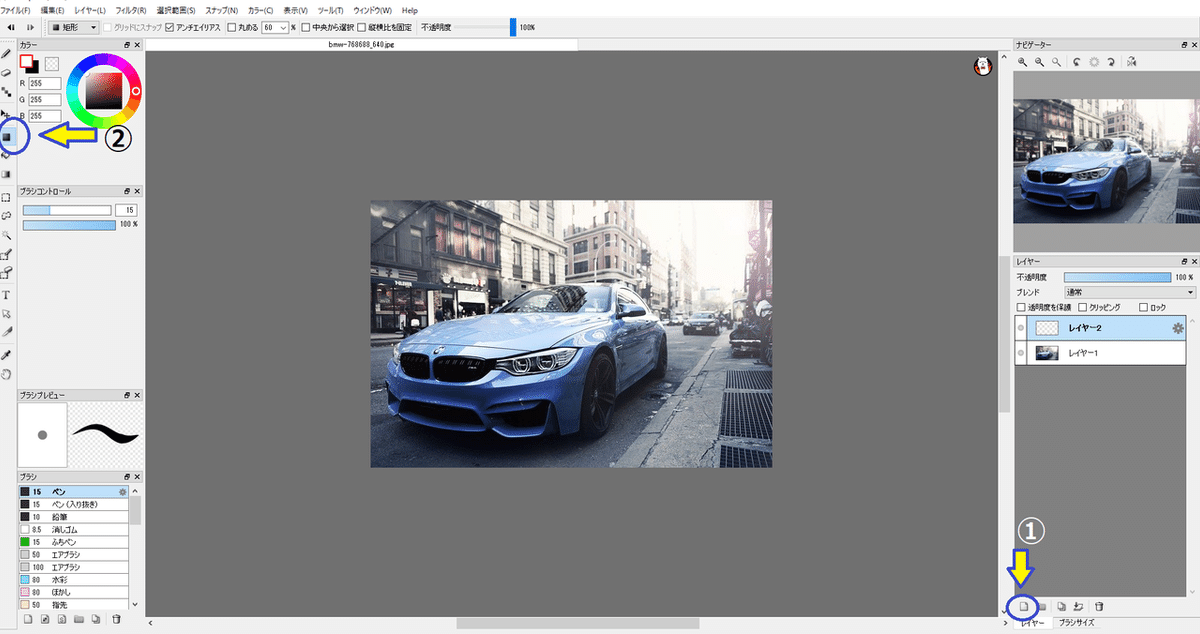The image size is (1200, 634).
Task: Enable 縦横比を固定 checkbox
Action: pos(361,27)
